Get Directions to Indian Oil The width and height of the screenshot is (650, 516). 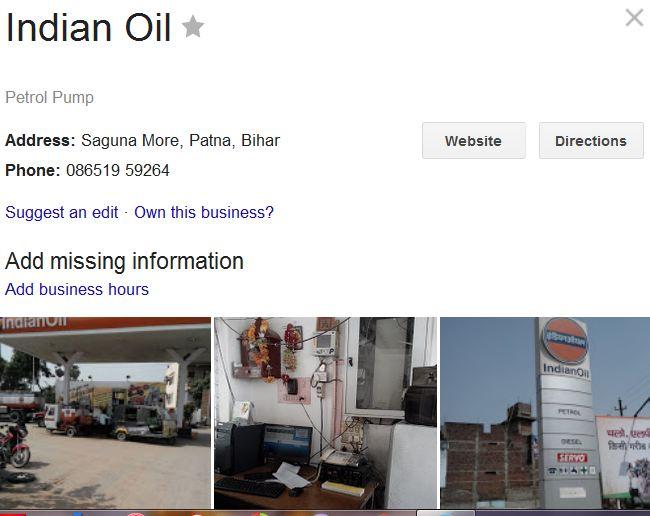591,141
